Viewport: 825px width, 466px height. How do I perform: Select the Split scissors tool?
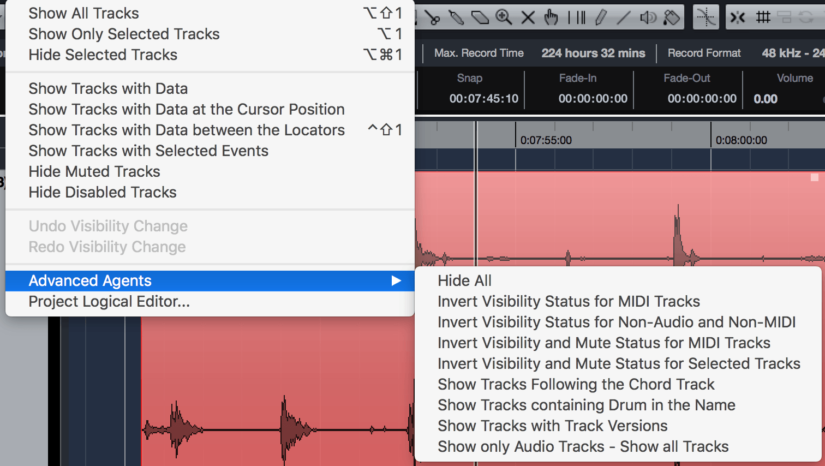433,18
